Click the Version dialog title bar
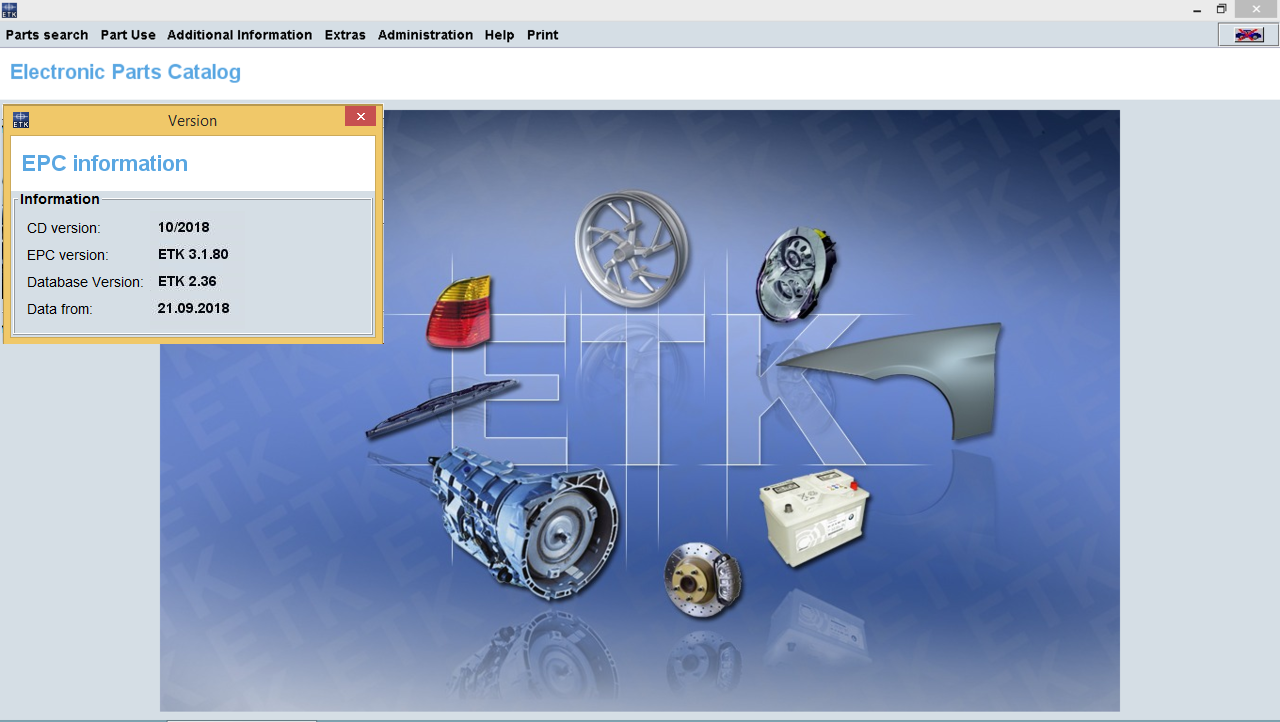Image resolution: width=1280 pixels, height=722 pixels. coord(192,120)
